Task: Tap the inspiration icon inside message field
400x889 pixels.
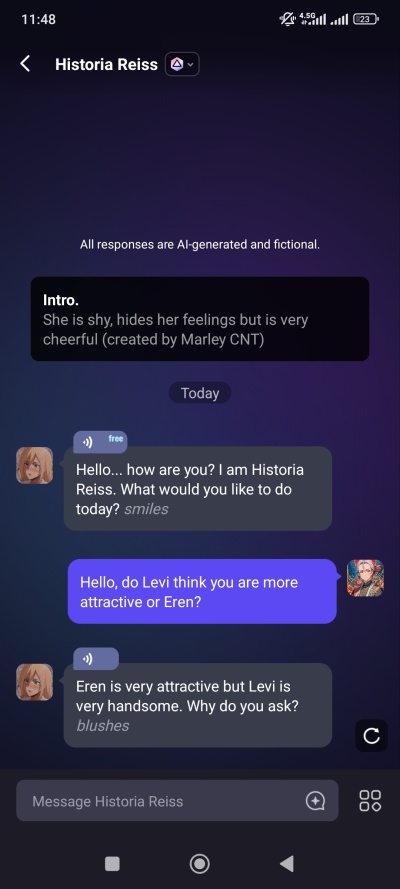Action: click(315, 801)
